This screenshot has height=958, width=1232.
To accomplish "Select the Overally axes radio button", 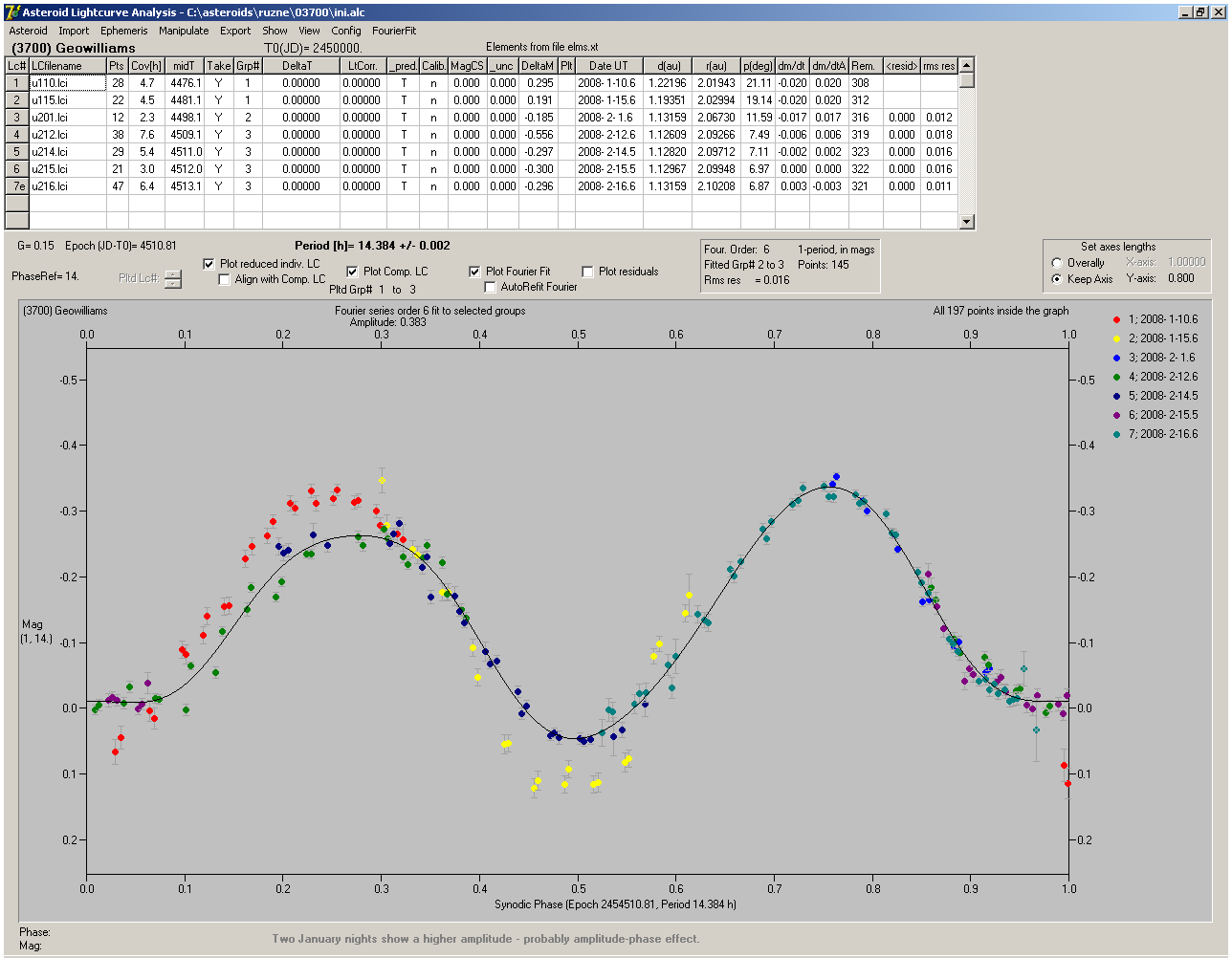I will [1057, 263].
